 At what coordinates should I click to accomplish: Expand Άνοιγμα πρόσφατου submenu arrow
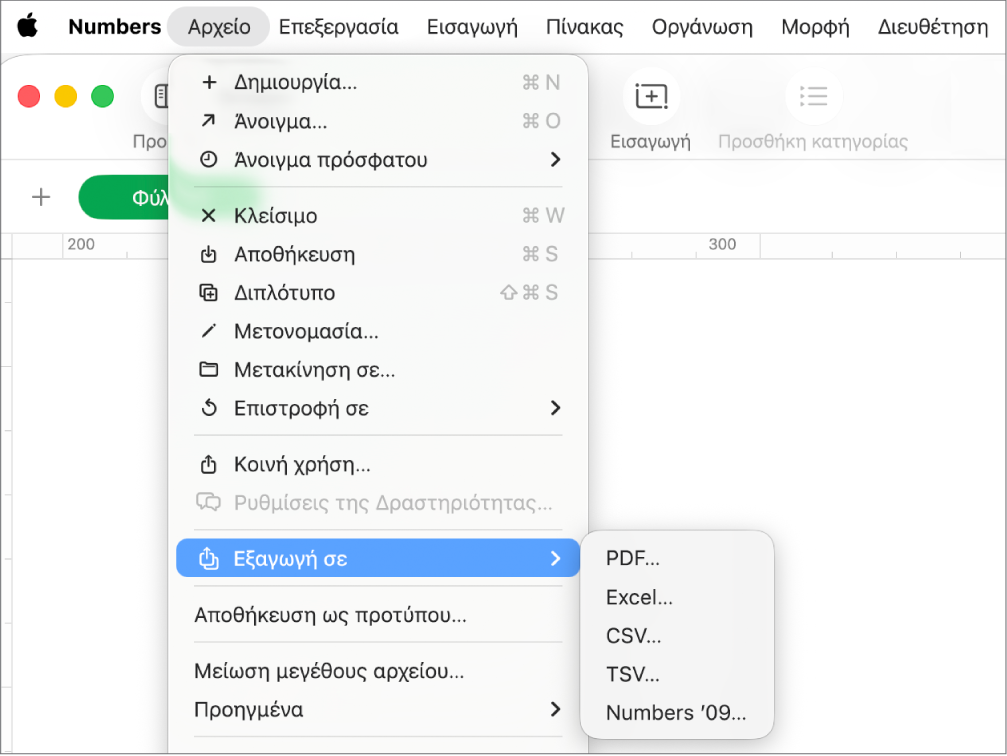point(556,159)
